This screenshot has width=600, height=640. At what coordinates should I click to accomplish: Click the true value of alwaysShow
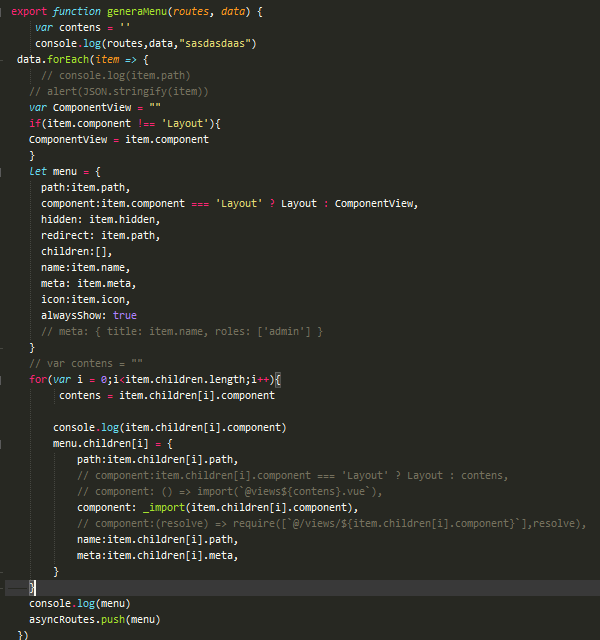125,316
